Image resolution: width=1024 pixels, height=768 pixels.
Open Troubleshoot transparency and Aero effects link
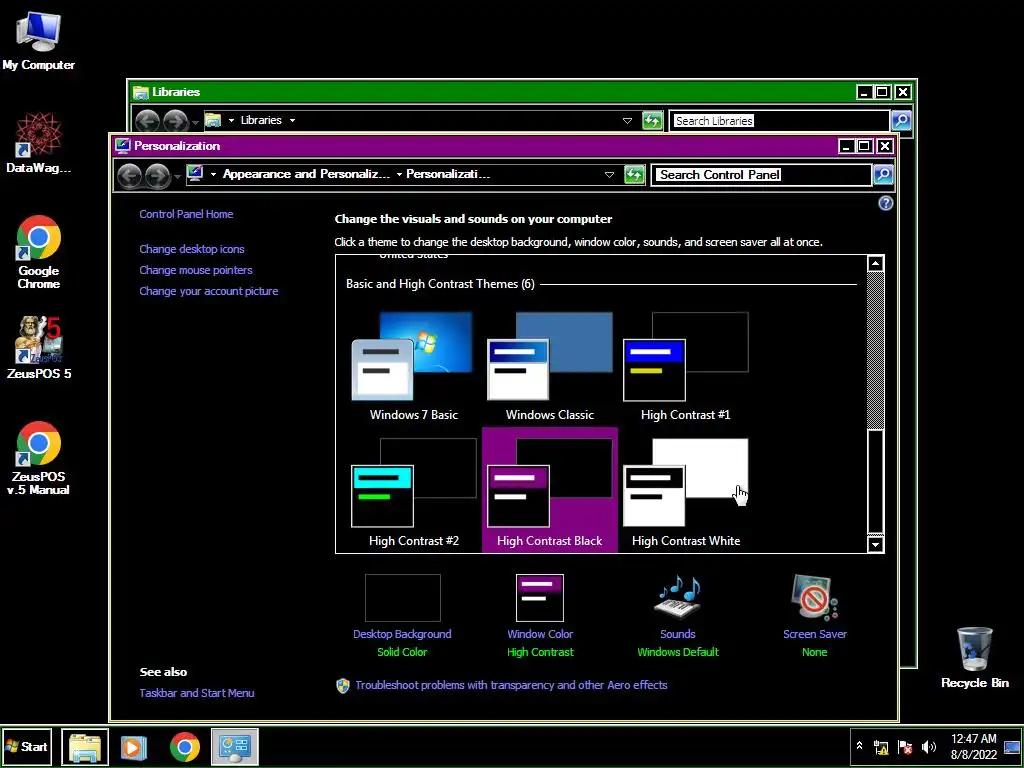tap(511, 685)
